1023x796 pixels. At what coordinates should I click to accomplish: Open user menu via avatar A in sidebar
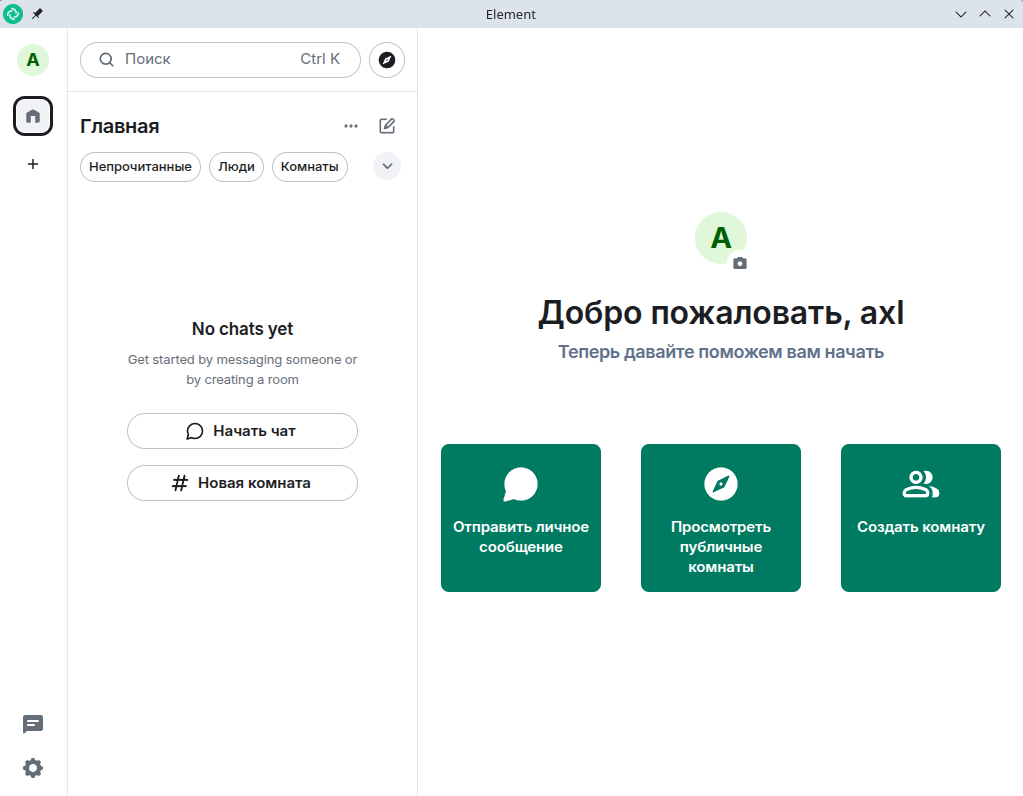[x=33, y=60]
